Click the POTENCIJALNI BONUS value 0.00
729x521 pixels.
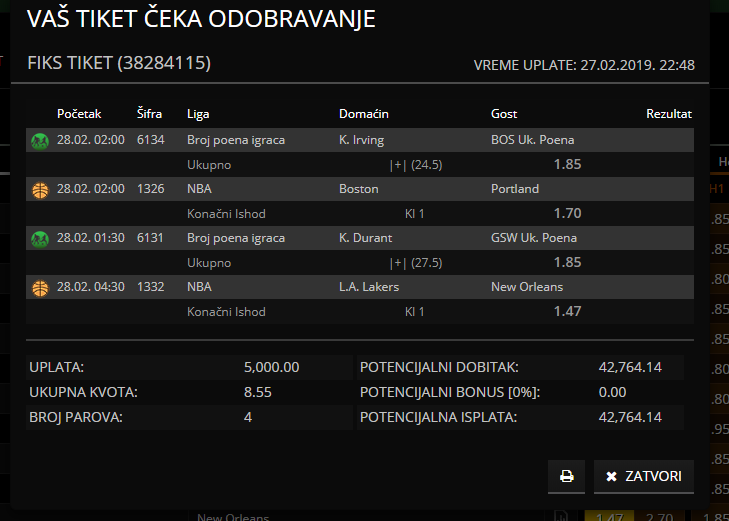[x=612, y=392]
